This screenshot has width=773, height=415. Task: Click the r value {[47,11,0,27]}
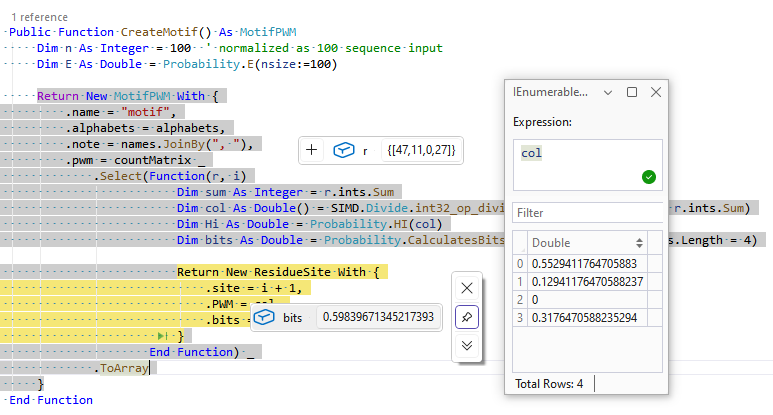[x=421, y=150]
